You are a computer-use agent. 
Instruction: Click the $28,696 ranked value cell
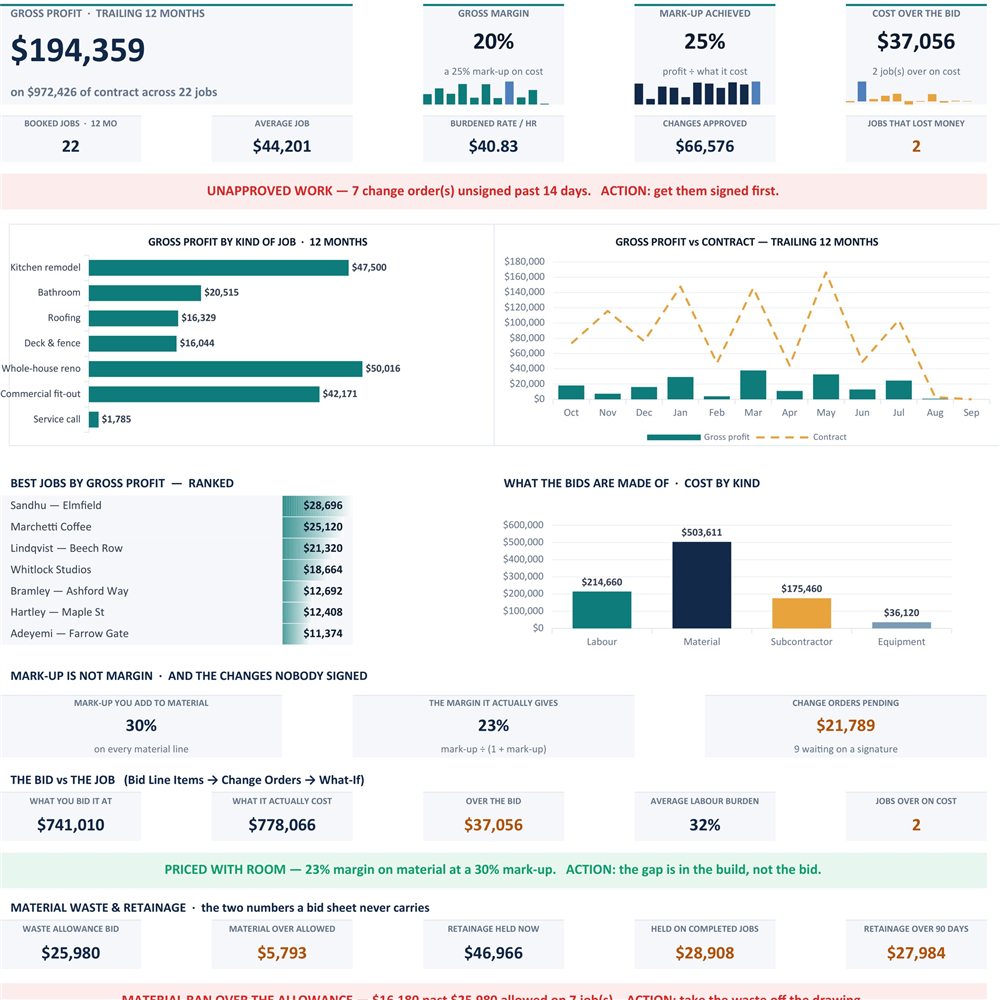click(317, 505)
